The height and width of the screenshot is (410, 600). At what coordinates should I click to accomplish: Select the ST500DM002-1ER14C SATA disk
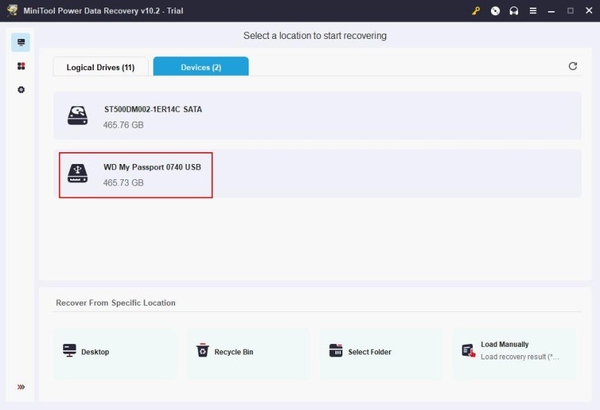coord(317,116)
